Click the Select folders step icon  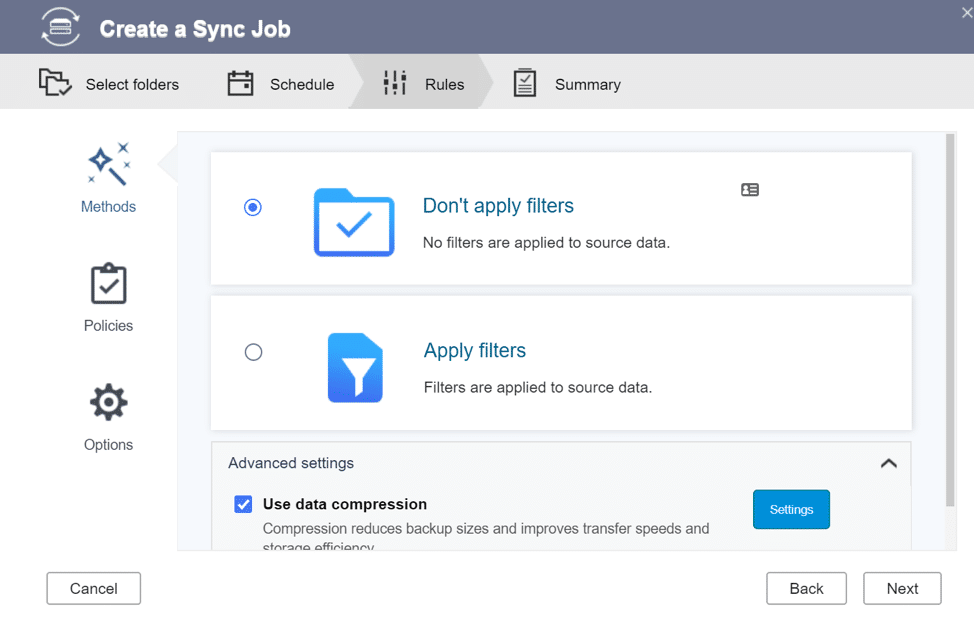coord(55,83)
